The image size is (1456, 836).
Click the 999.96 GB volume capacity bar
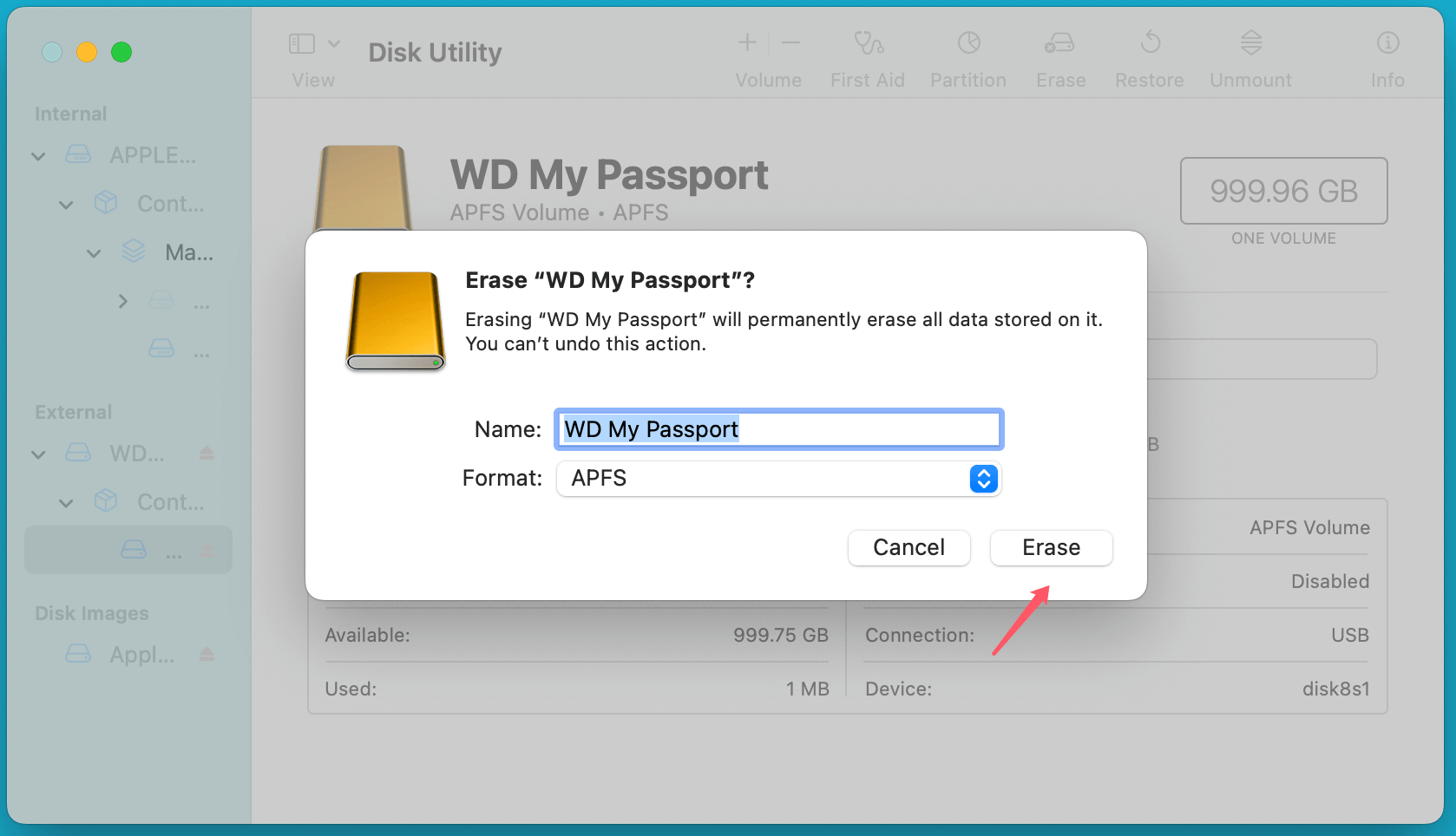(x=1283, y=191)
